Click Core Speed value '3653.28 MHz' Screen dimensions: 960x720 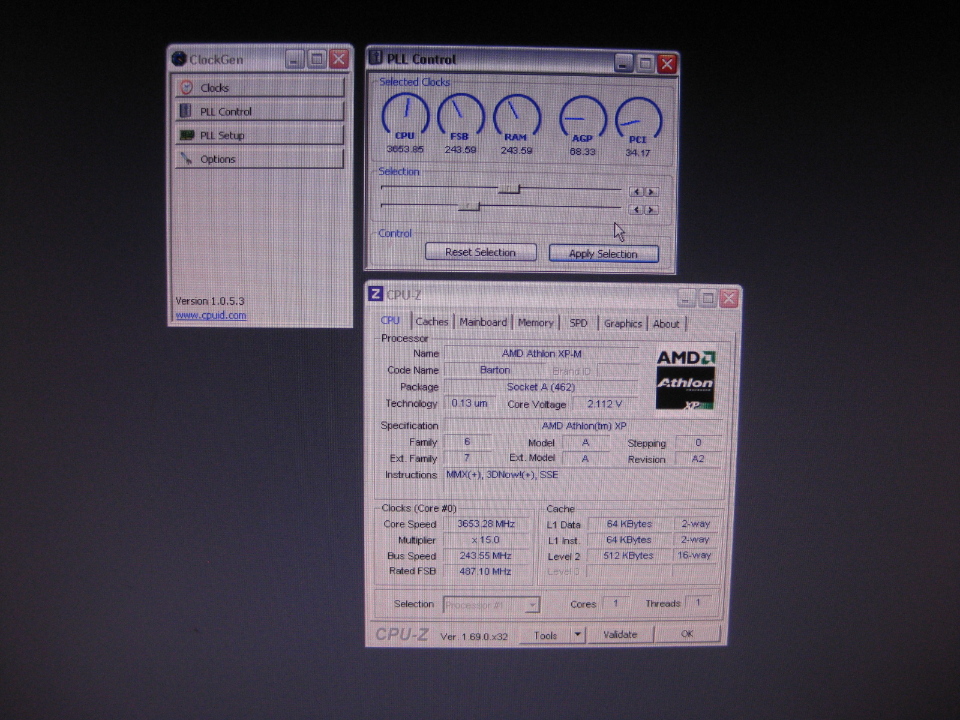point(487,523)
